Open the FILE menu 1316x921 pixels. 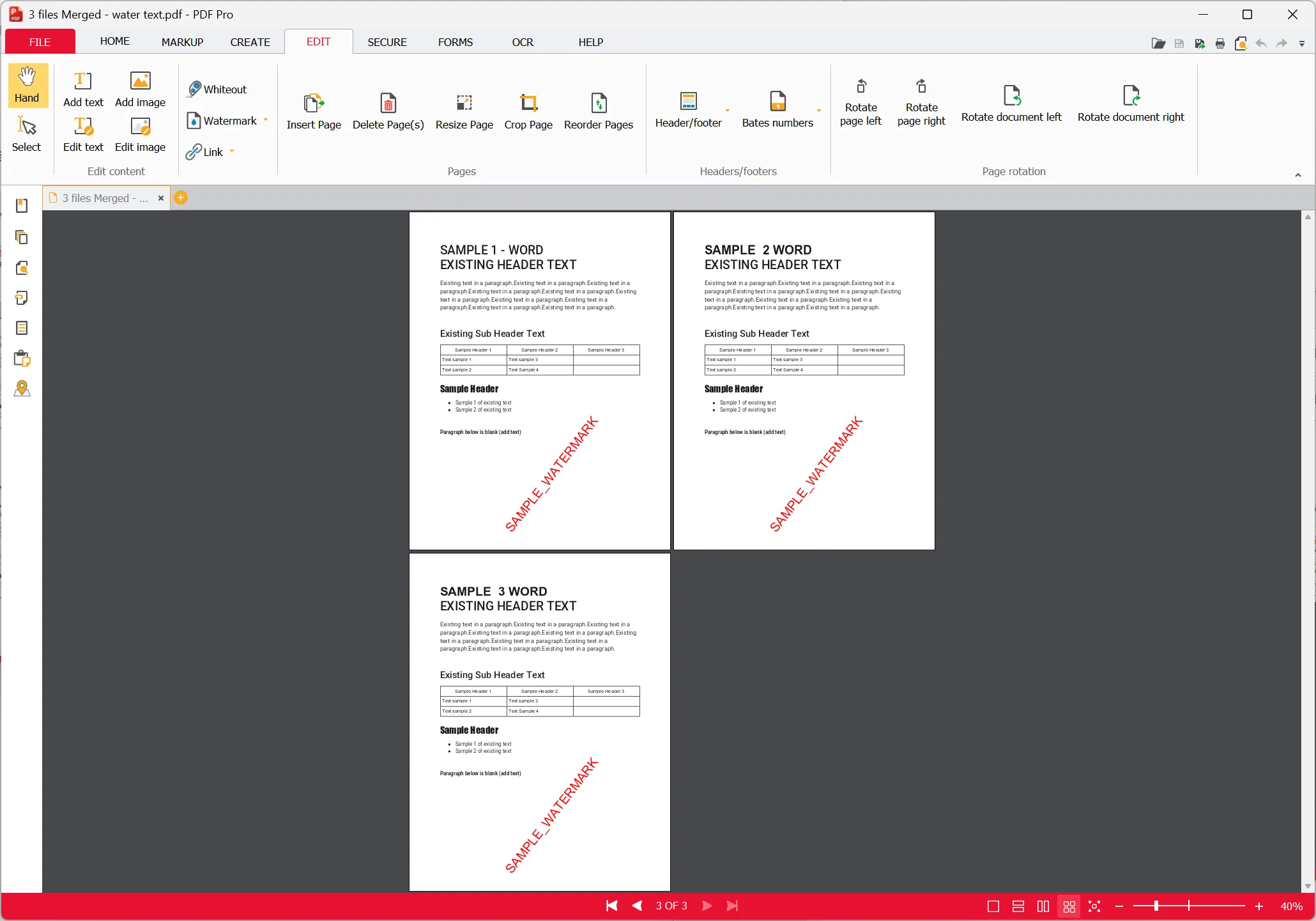pos(40,42)
